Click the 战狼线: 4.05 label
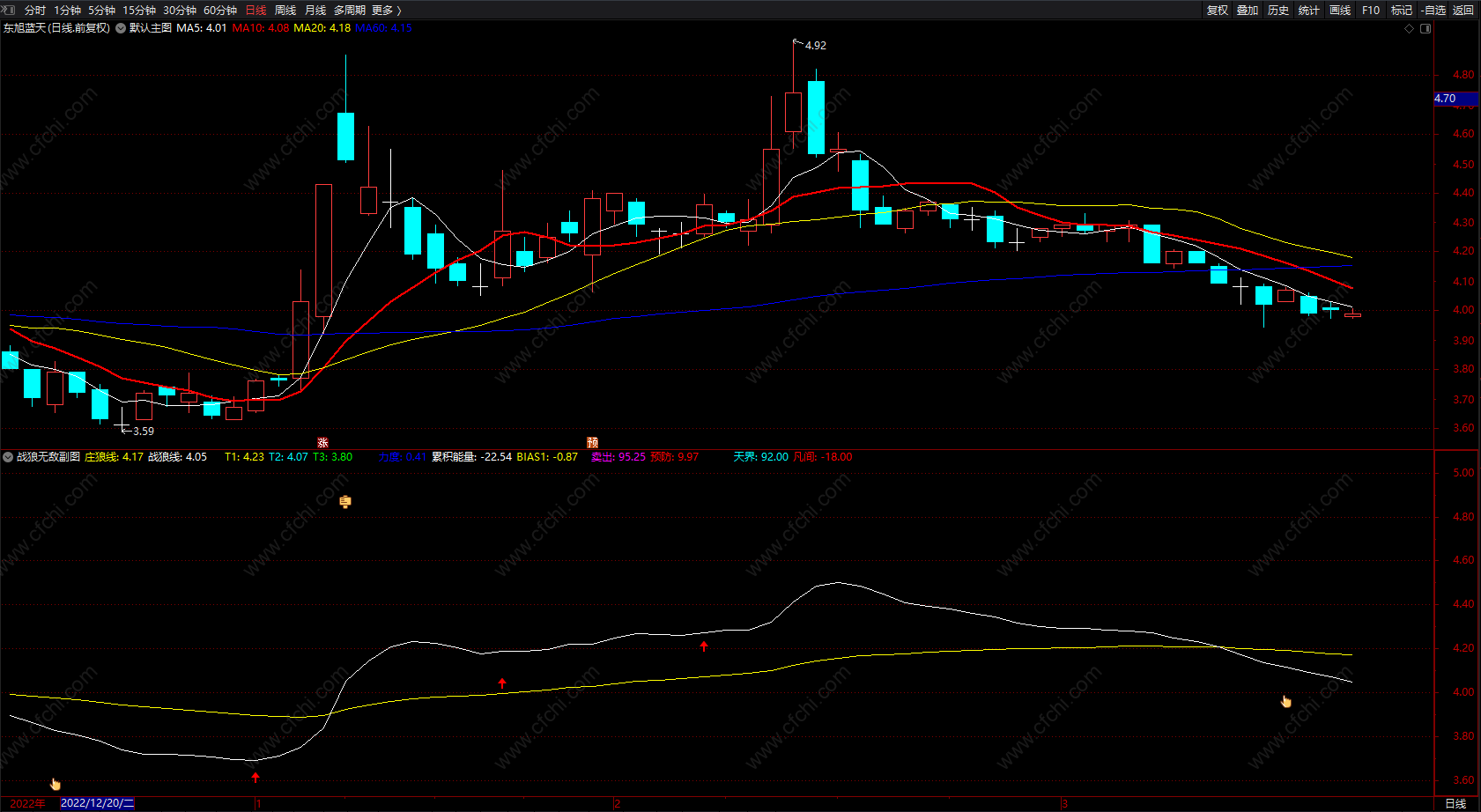The height and width of the screenshot is (812, 1481). pyautogui.click(x=177, y=457)
